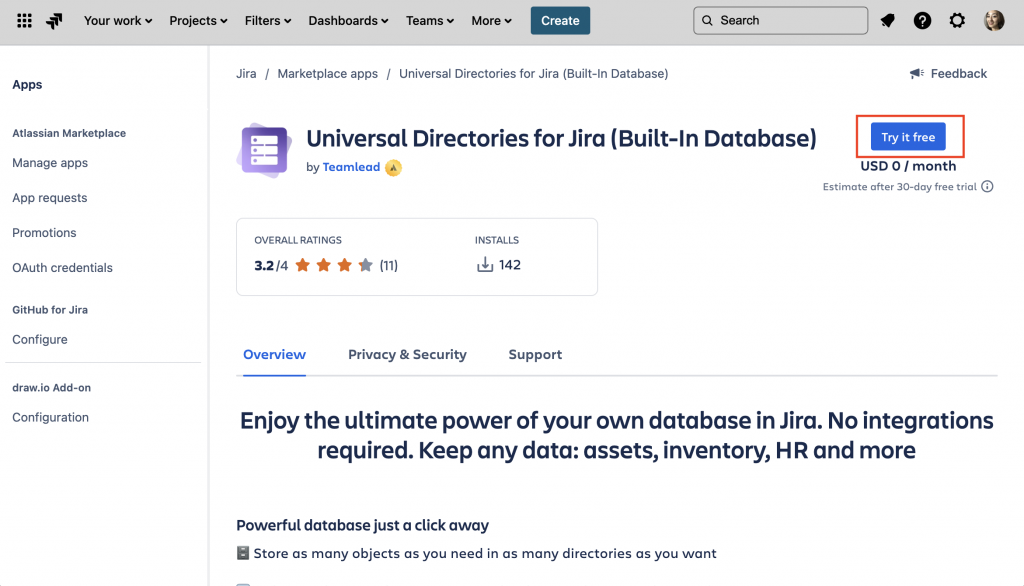
Task: Open the Filters dropdown
Action: pyautogui.click(x=268, y=21)
